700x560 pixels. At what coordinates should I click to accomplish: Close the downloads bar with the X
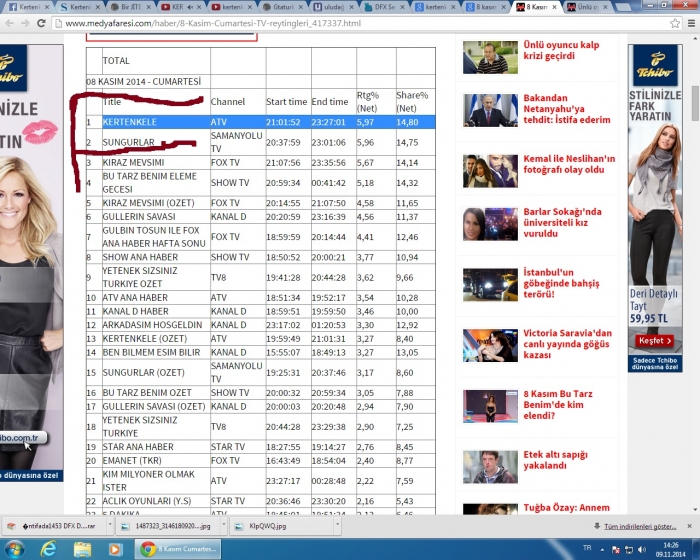point(689,526)
